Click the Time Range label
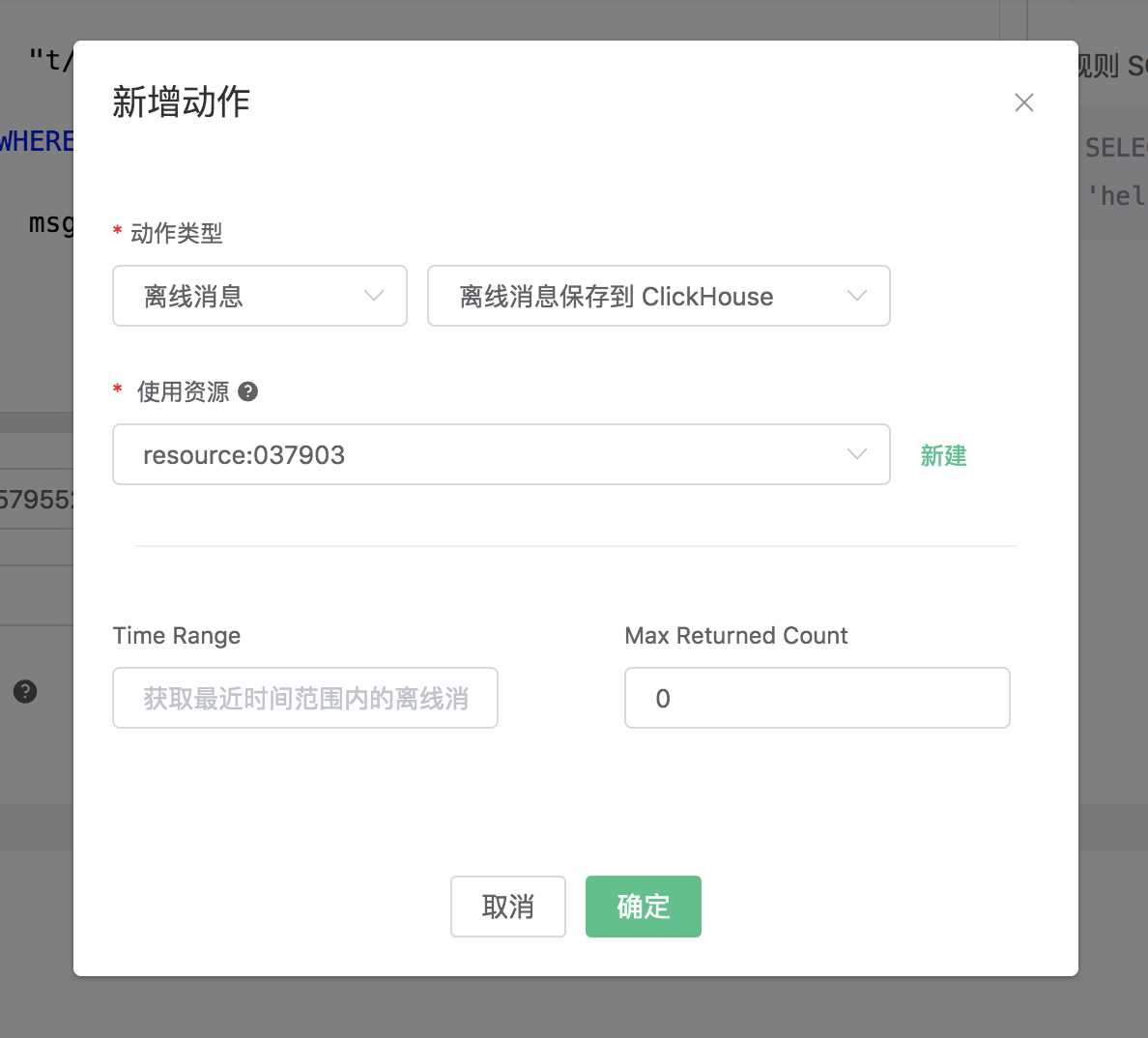Screen dimensions: 1148x1038 click(x=177, y=636)
